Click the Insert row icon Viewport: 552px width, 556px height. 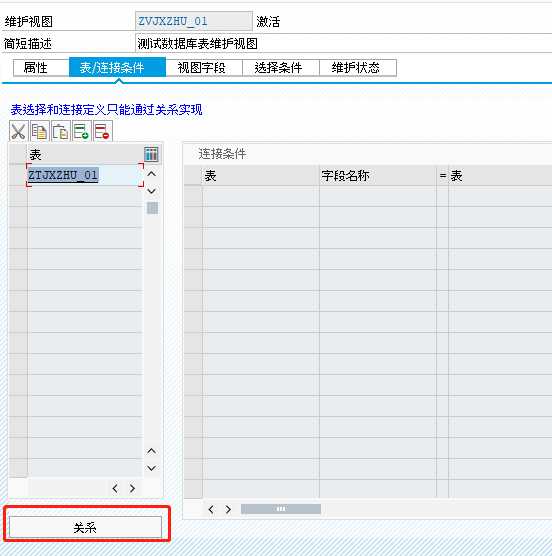(x=81, y=131)
